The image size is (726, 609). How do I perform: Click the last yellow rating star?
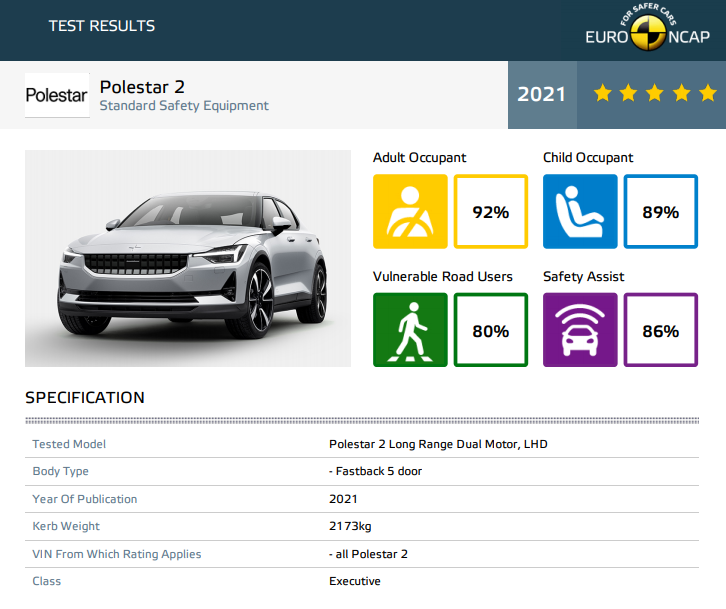click(708, 93)
